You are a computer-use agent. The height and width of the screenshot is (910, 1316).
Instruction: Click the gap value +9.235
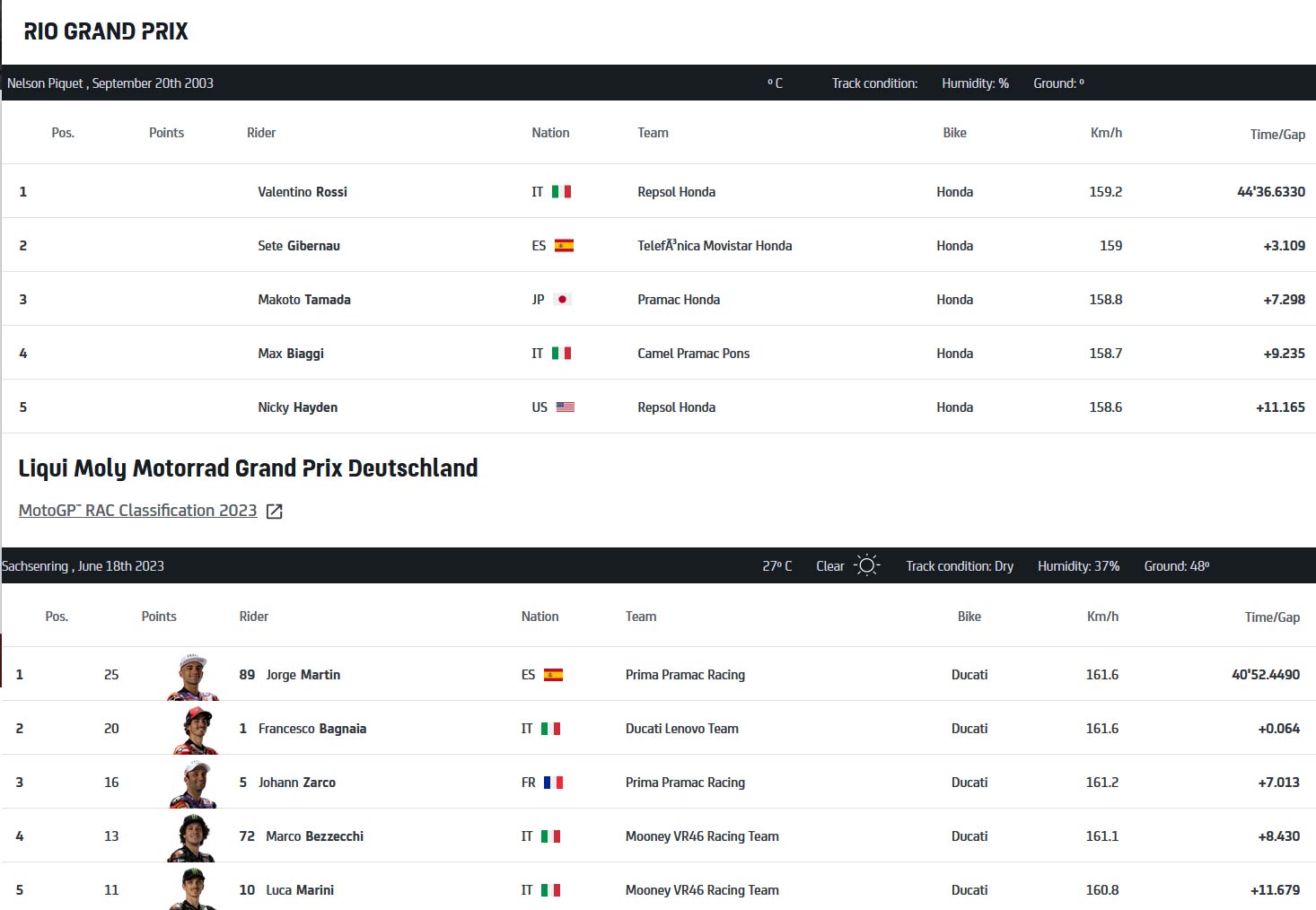click(1285, 354)
